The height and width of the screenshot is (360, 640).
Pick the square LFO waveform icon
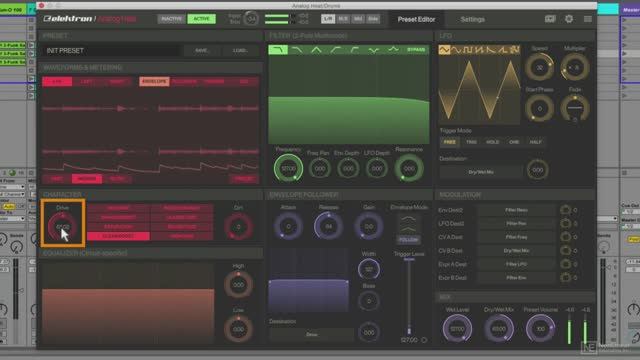click(x=468, y=50)
